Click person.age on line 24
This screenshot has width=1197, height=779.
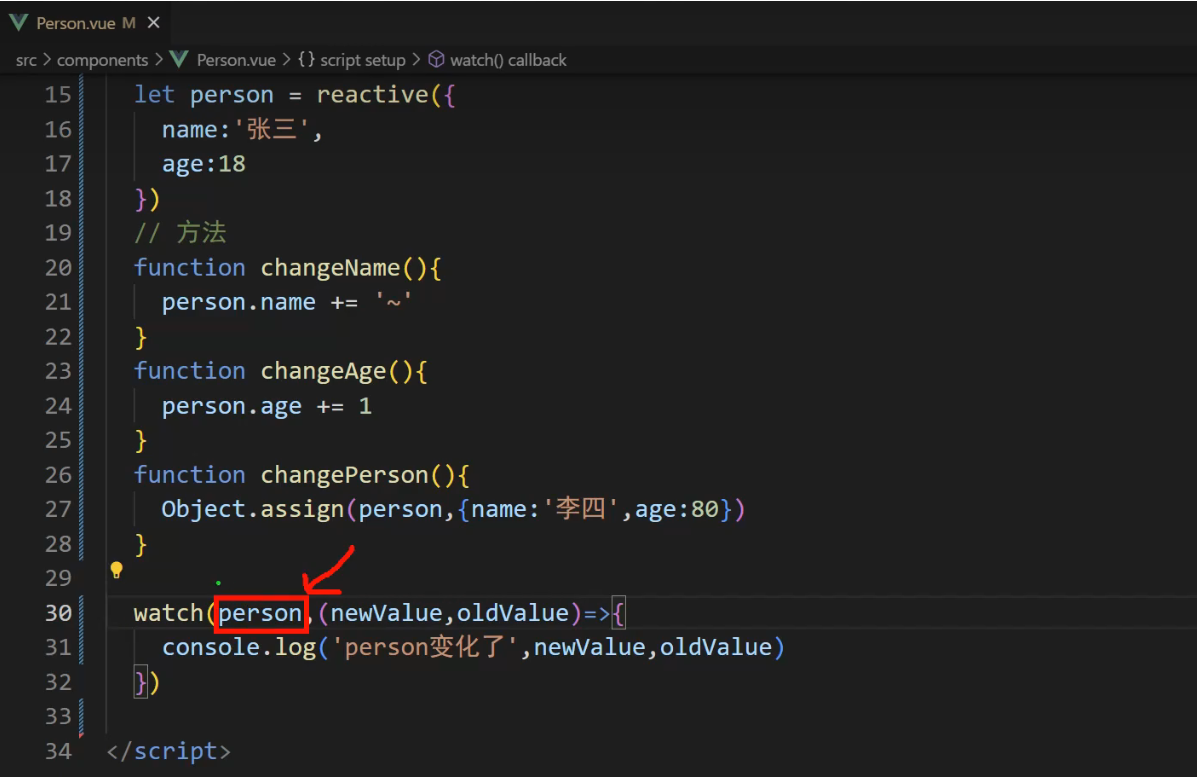[231, 406]
